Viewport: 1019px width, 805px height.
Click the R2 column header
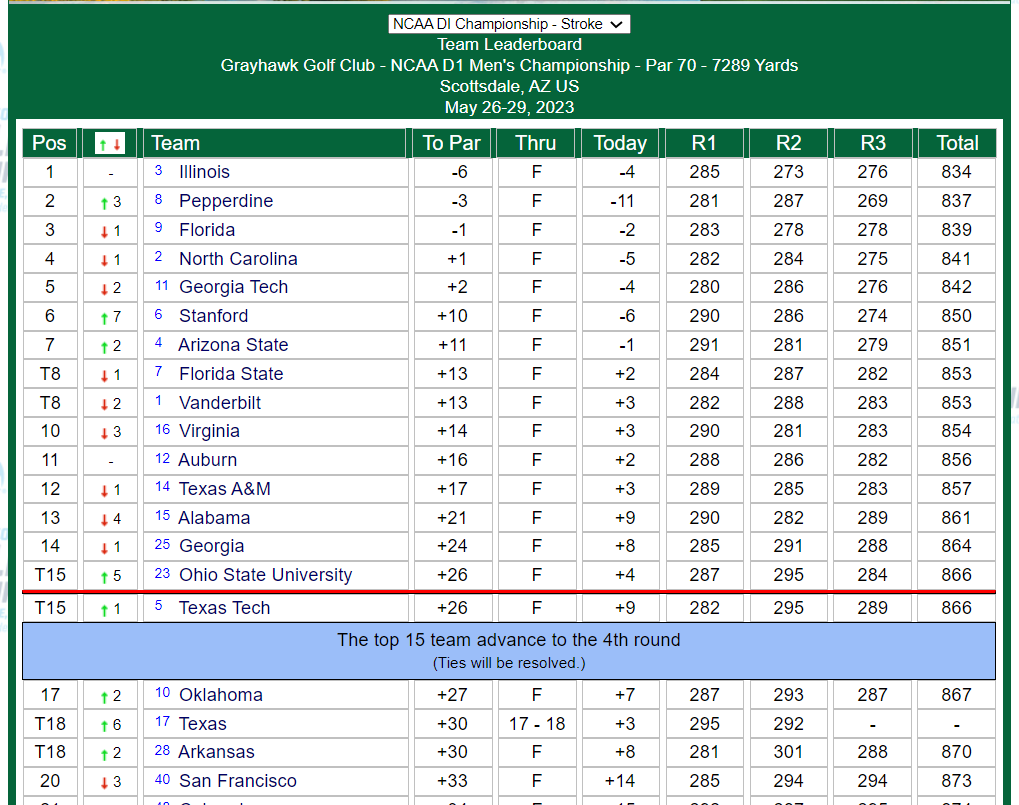788,143
